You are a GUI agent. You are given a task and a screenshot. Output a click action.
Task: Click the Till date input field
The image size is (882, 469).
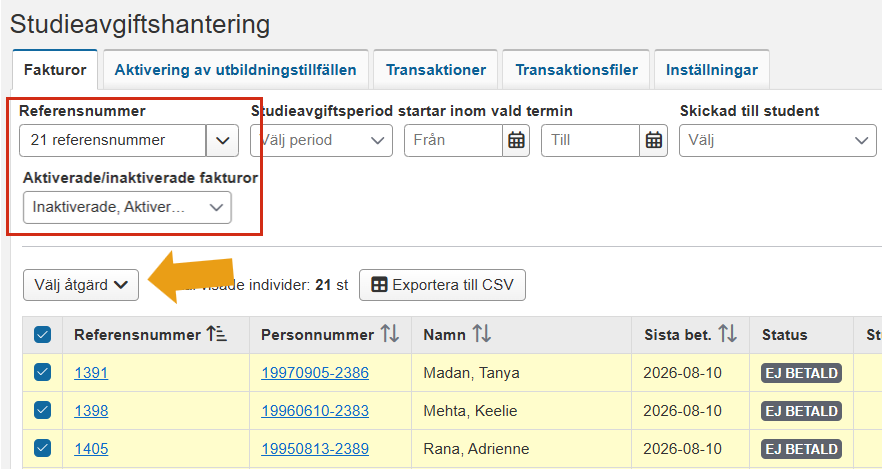coord(591,140)
